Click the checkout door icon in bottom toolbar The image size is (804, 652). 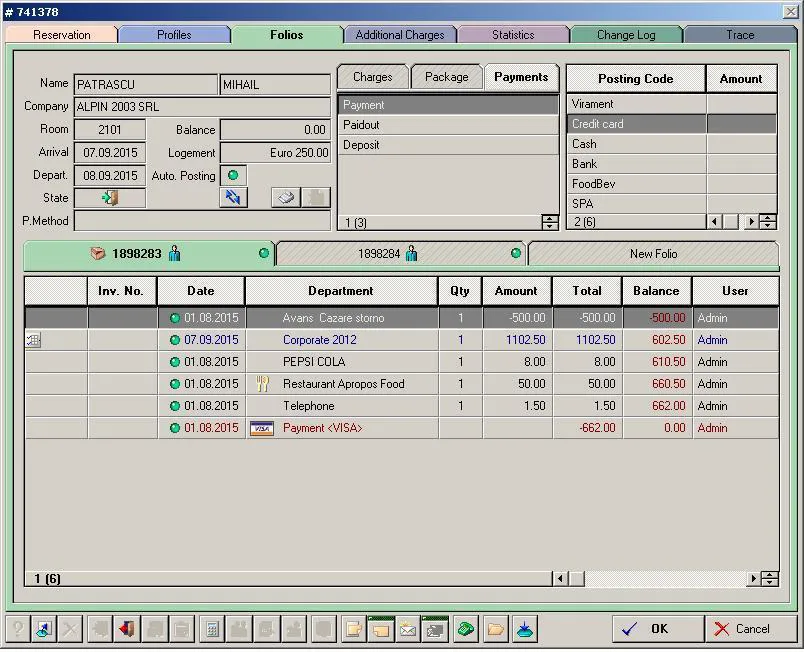(127, 629)
